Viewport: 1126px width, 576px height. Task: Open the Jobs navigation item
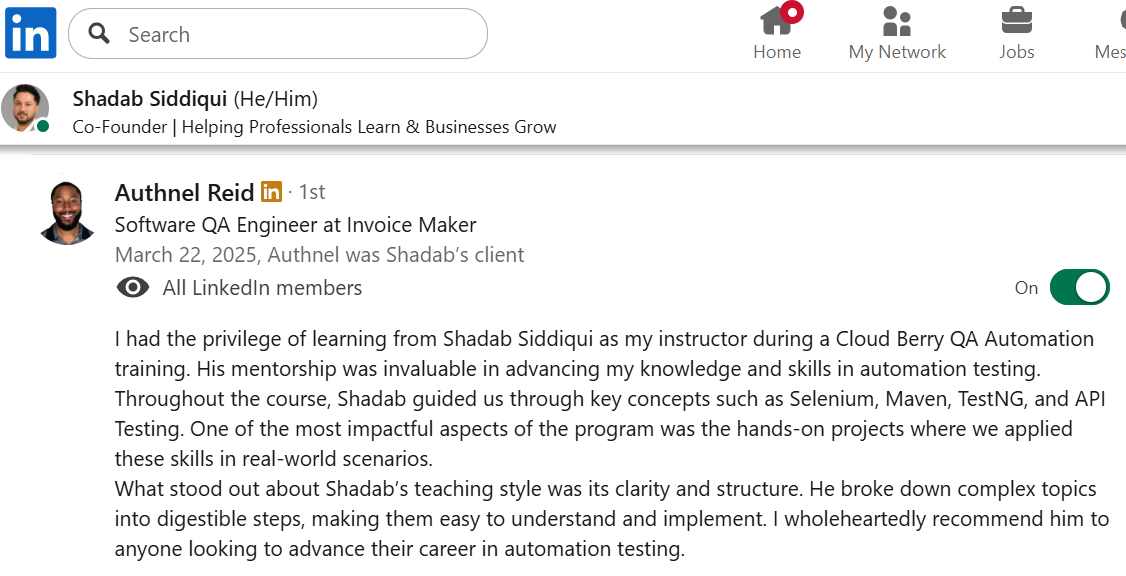(1017, 34)
